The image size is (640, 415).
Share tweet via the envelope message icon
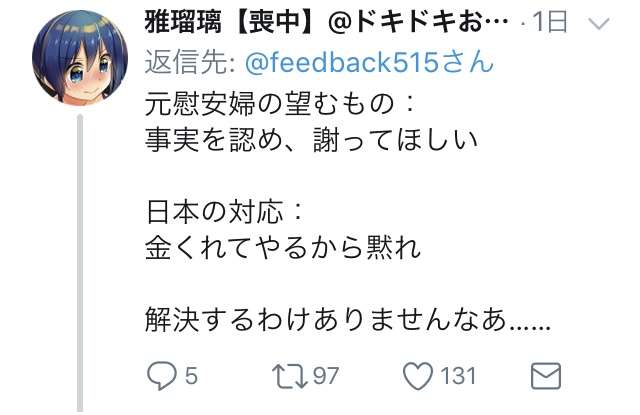click(546, 376)
